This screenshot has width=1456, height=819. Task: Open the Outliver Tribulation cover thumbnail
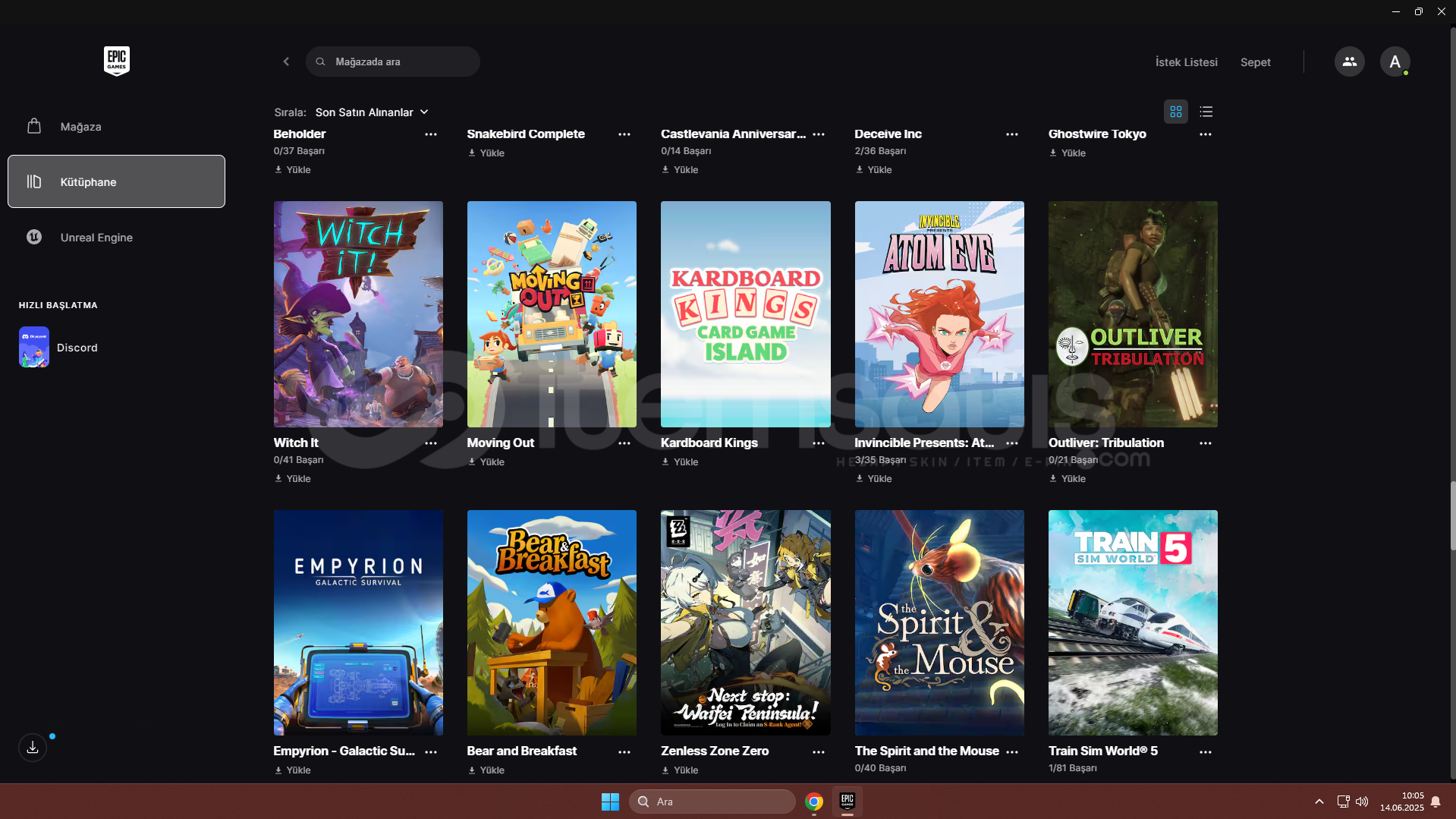point(1133,314)
